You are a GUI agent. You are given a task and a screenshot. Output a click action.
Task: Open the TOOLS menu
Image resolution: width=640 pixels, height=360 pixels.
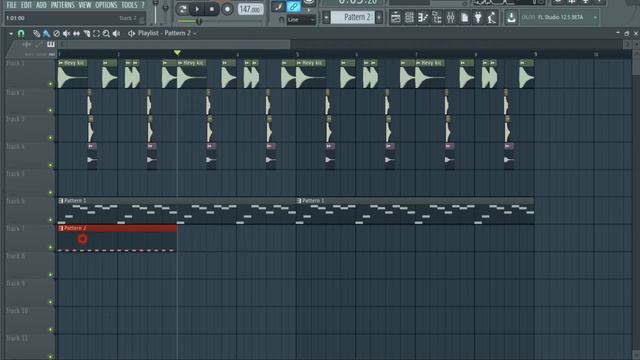pyautogui.click(x=129, y=5)
